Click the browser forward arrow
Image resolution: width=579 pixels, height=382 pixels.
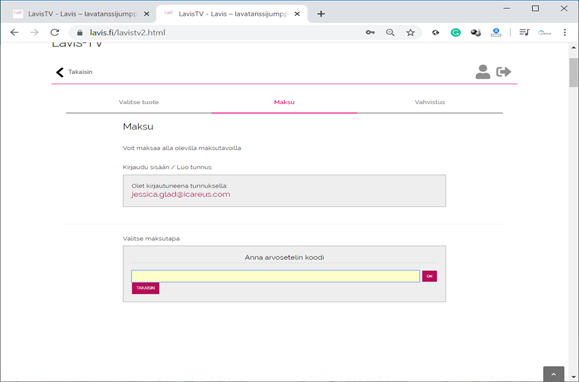tap(34, 32)
